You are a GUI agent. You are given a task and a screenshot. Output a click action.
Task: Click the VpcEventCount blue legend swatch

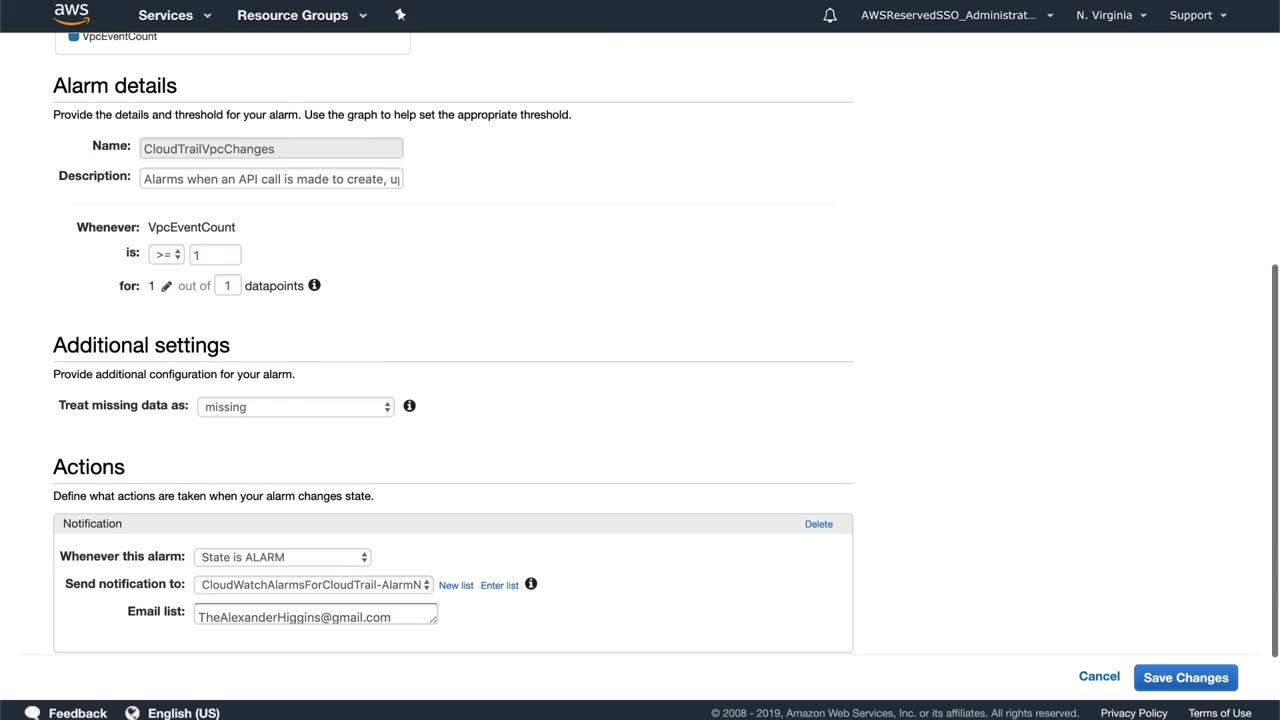[x=74, y=37]
